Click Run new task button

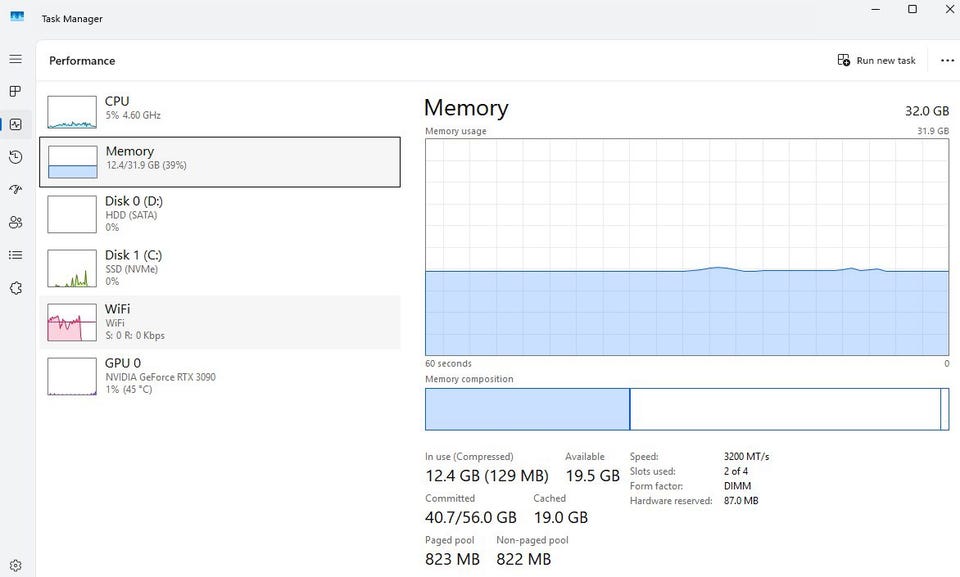tap(876, 60)
